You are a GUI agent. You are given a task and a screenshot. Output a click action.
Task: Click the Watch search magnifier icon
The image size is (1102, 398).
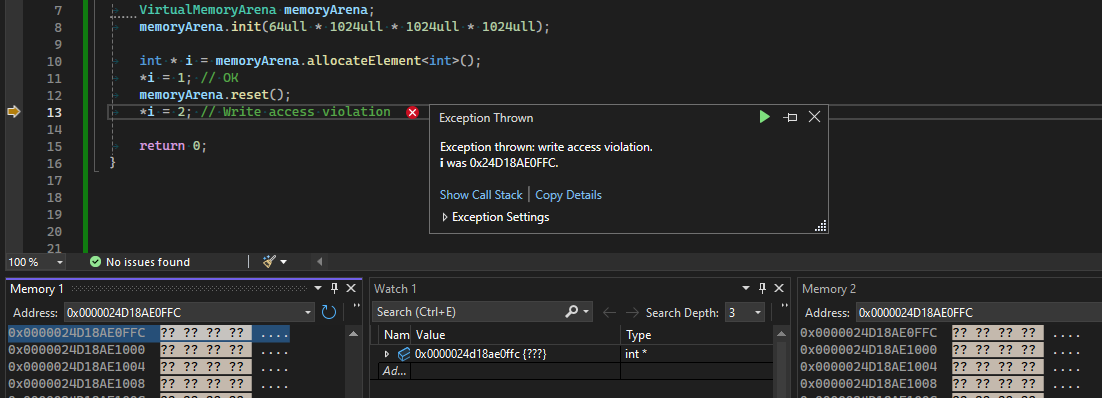571,312
